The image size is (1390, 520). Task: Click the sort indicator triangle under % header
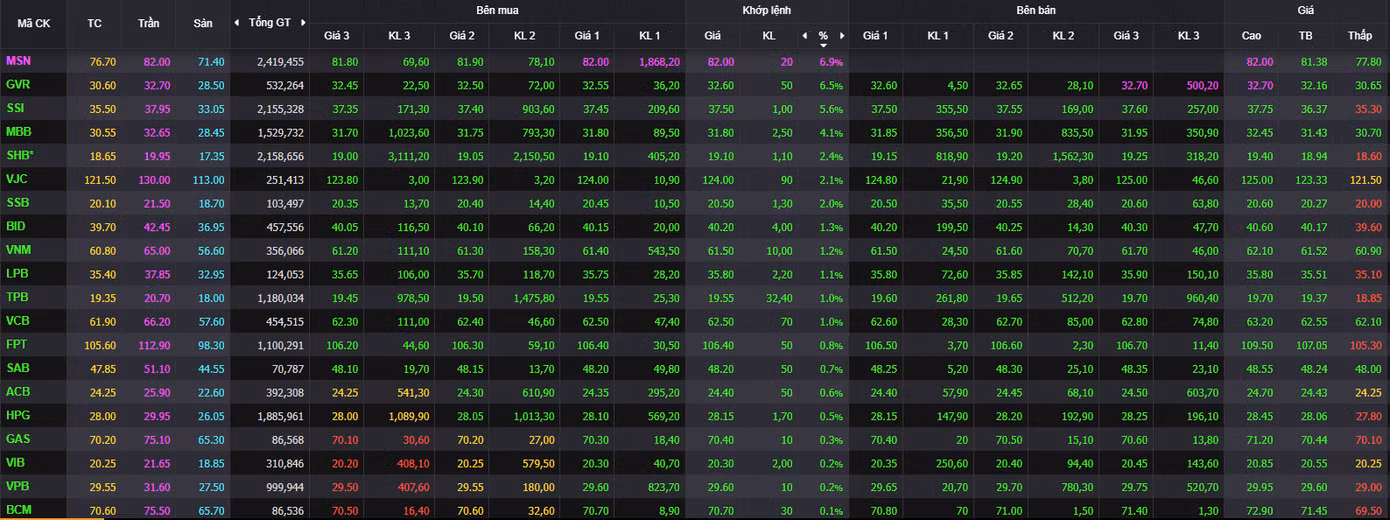[824, 46]
